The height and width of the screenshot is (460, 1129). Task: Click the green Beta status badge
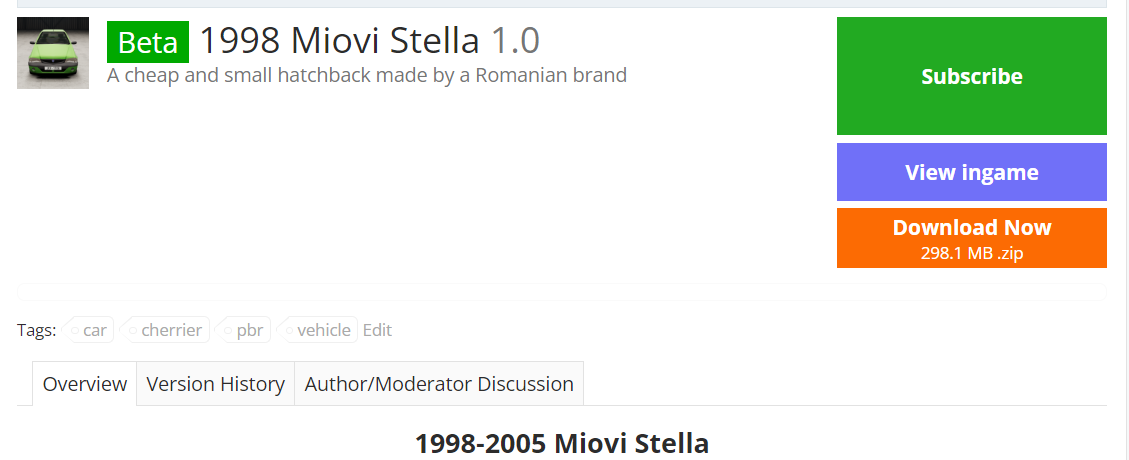pos(148,42)
